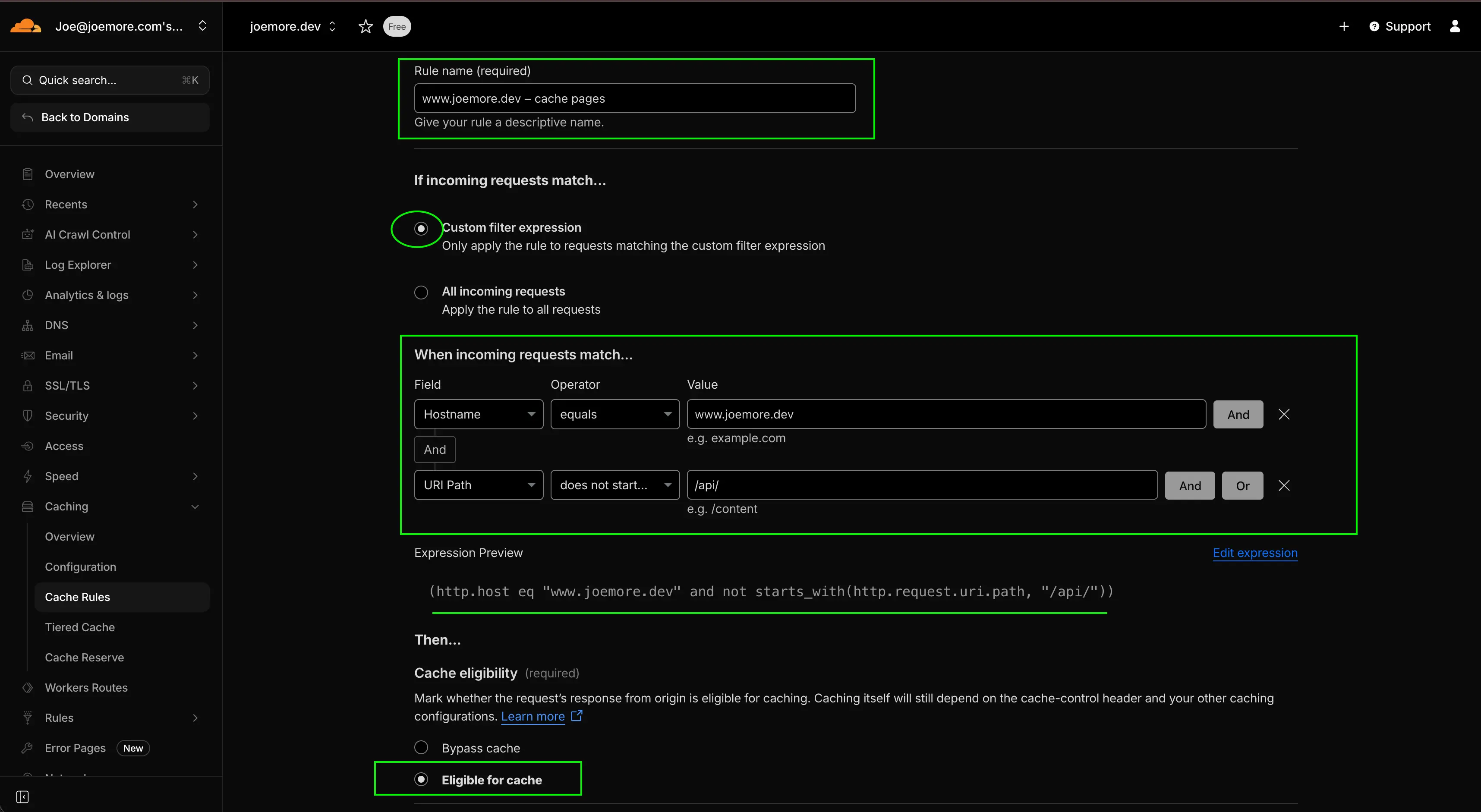The image size is (1481, 812).
Task: Click inside the Rule name input field
Action: coord(635,98)
